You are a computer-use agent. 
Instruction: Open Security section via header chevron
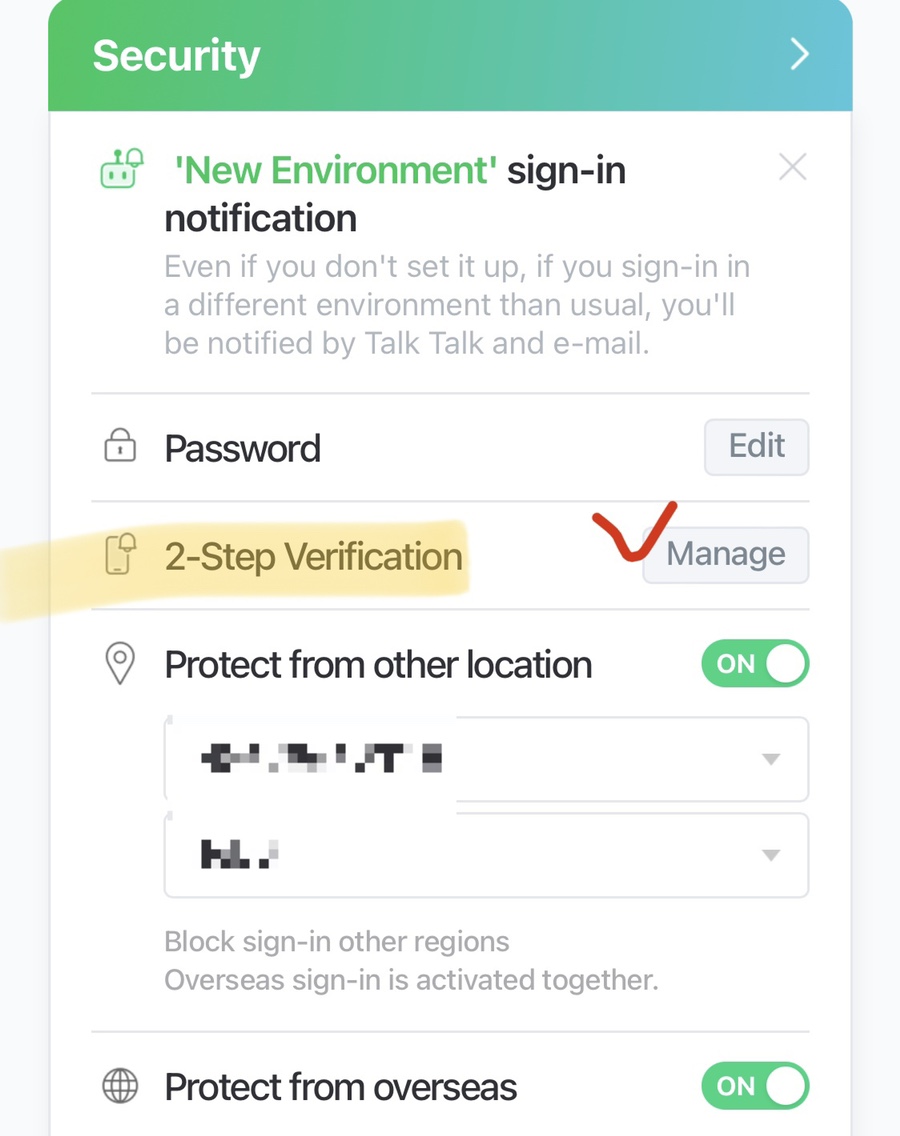(x=799, y=54)
